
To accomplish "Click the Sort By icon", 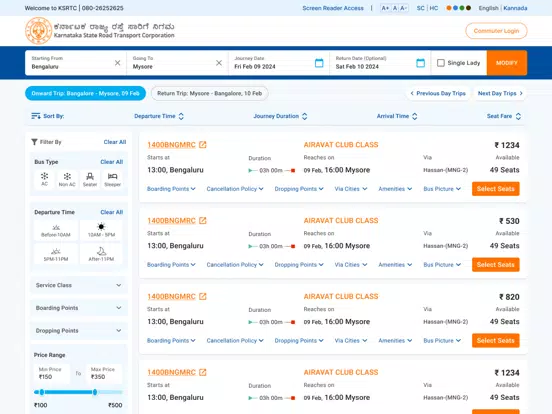I will [36, 116].
